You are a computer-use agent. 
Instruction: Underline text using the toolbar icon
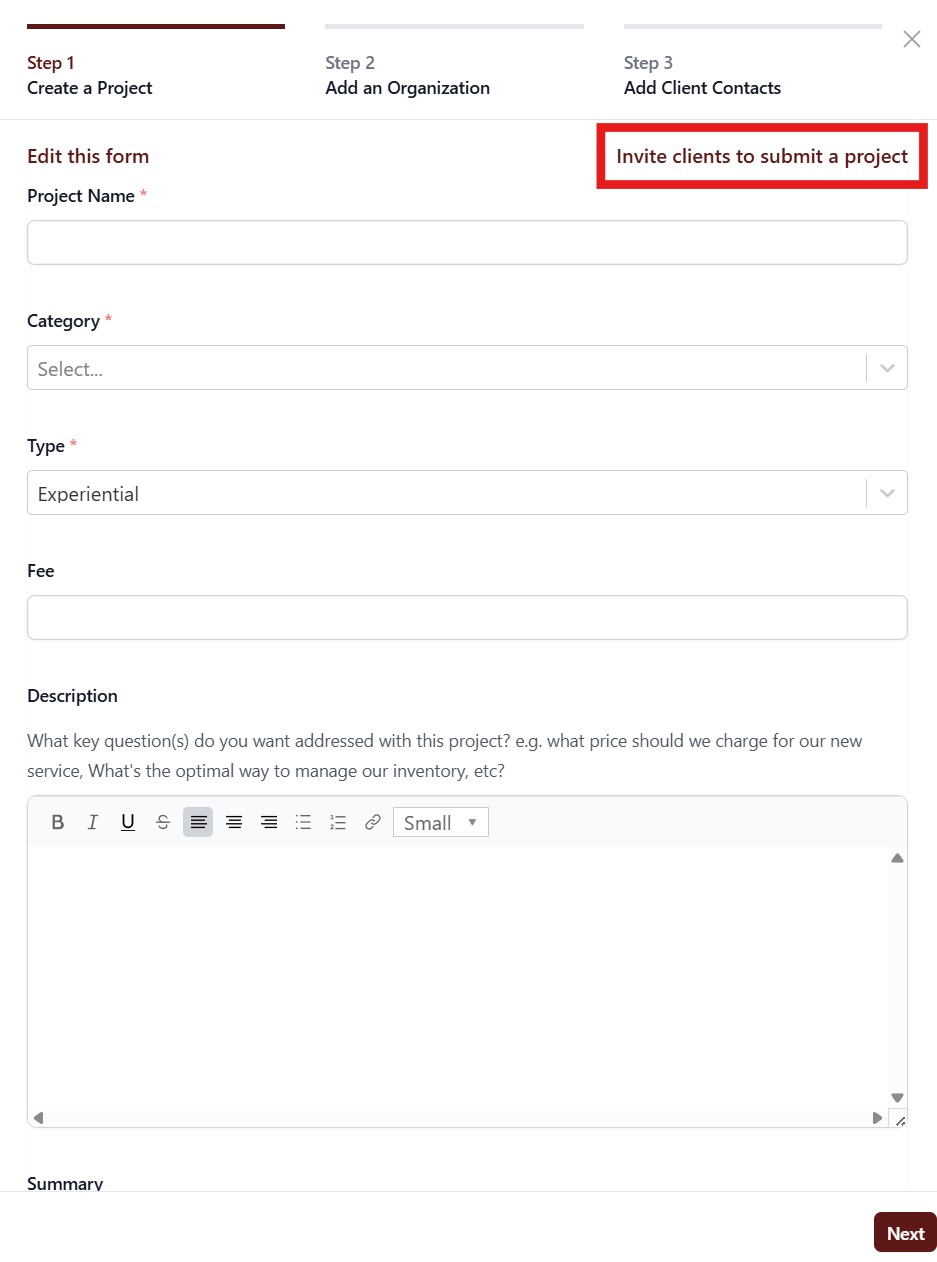(x=128, y=822)
